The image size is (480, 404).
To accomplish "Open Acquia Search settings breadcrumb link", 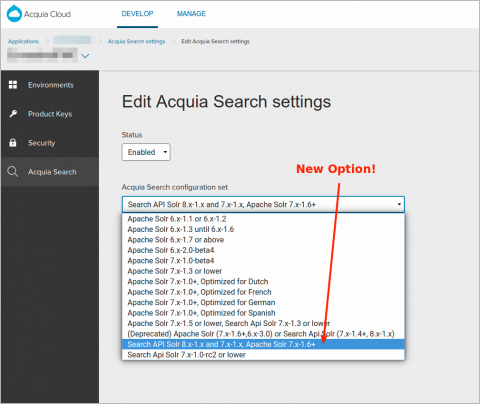I will [x=136, y=41].
